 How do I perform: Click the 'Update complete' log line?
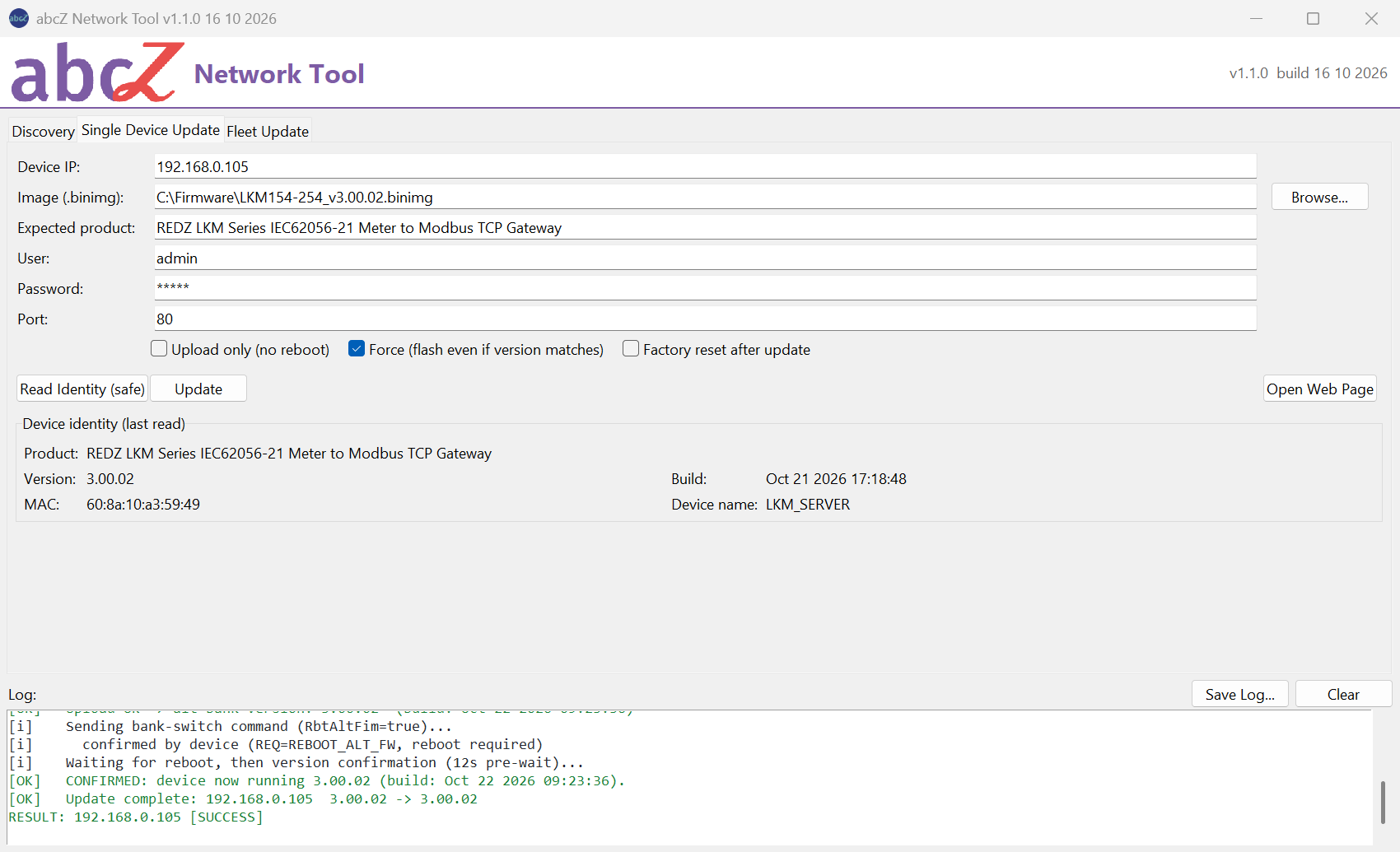pyautogui.click(x=243, y=798)
